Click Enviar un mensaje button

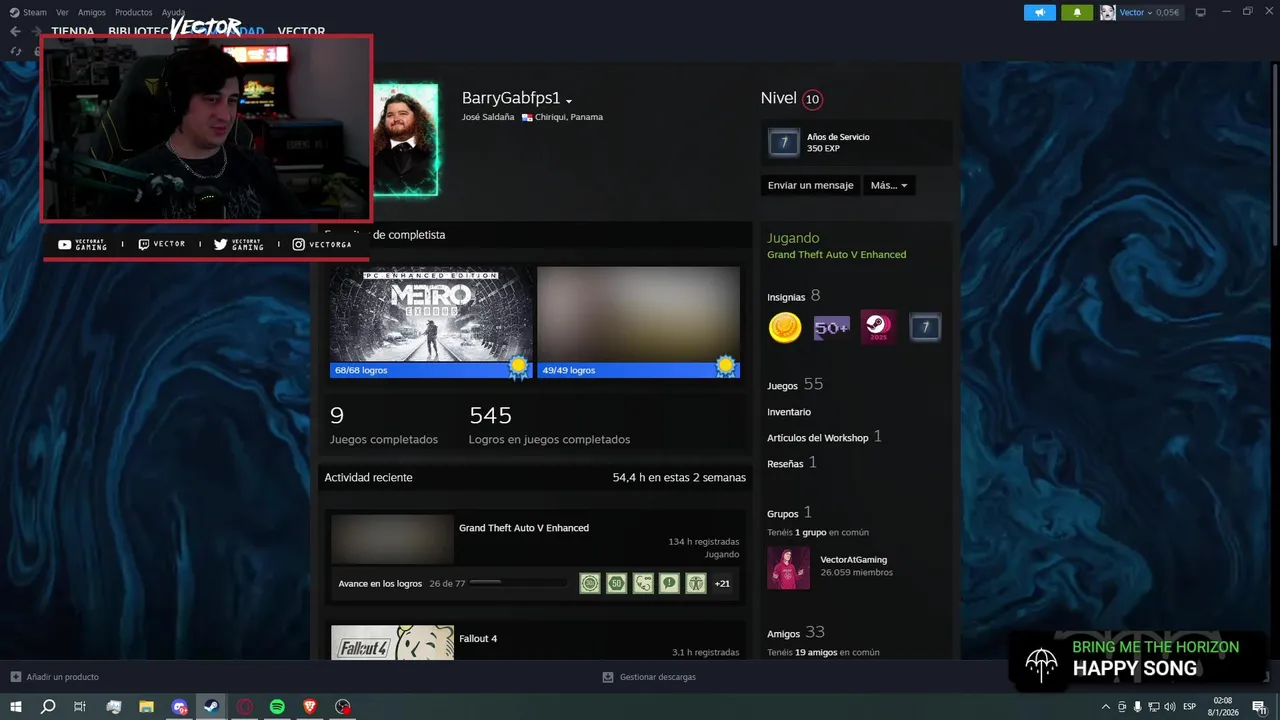810,185
